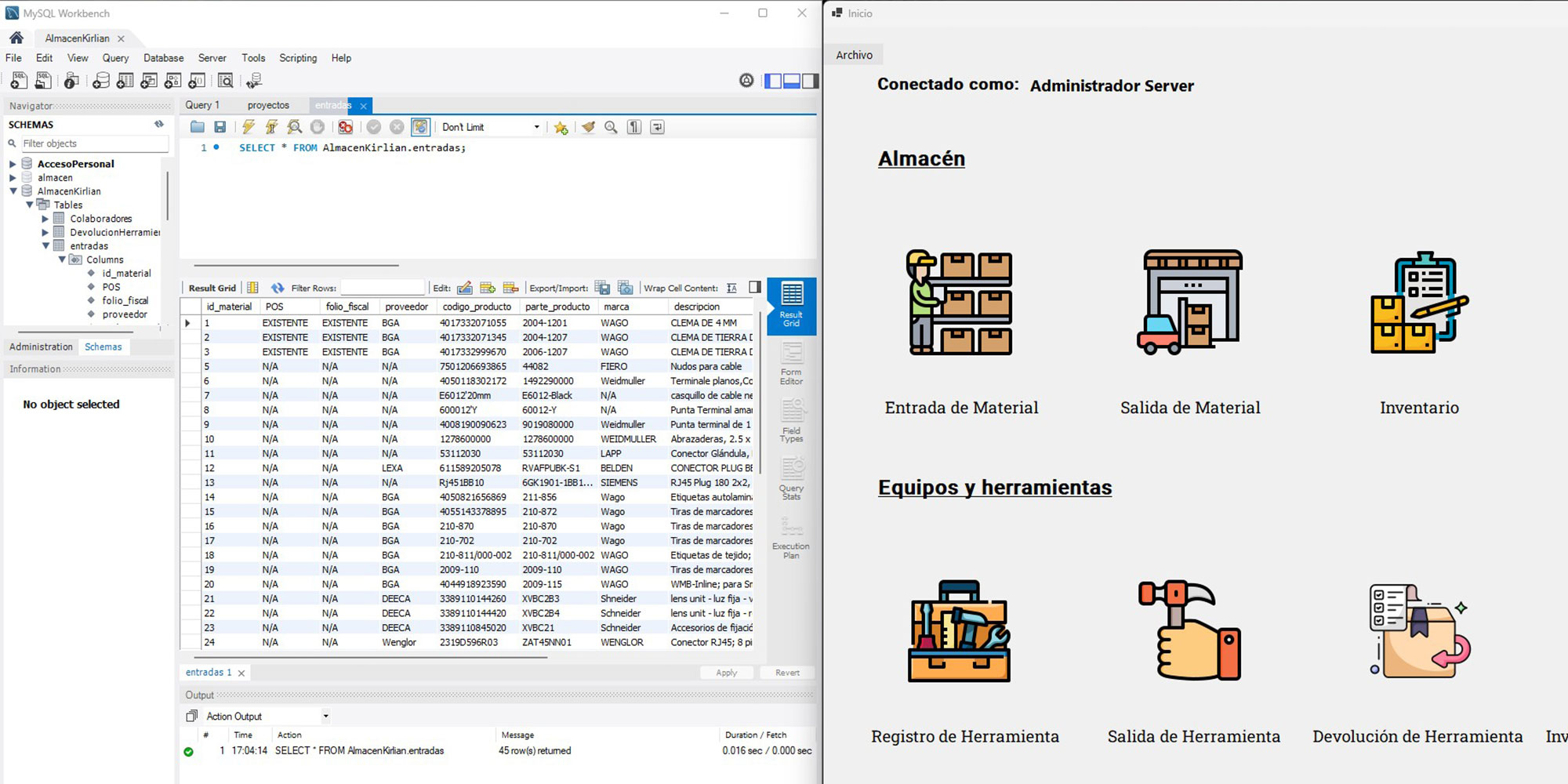Execute the SQL query with the lightning icon
The image size is (1568, 784).
[x=249, y=126]
